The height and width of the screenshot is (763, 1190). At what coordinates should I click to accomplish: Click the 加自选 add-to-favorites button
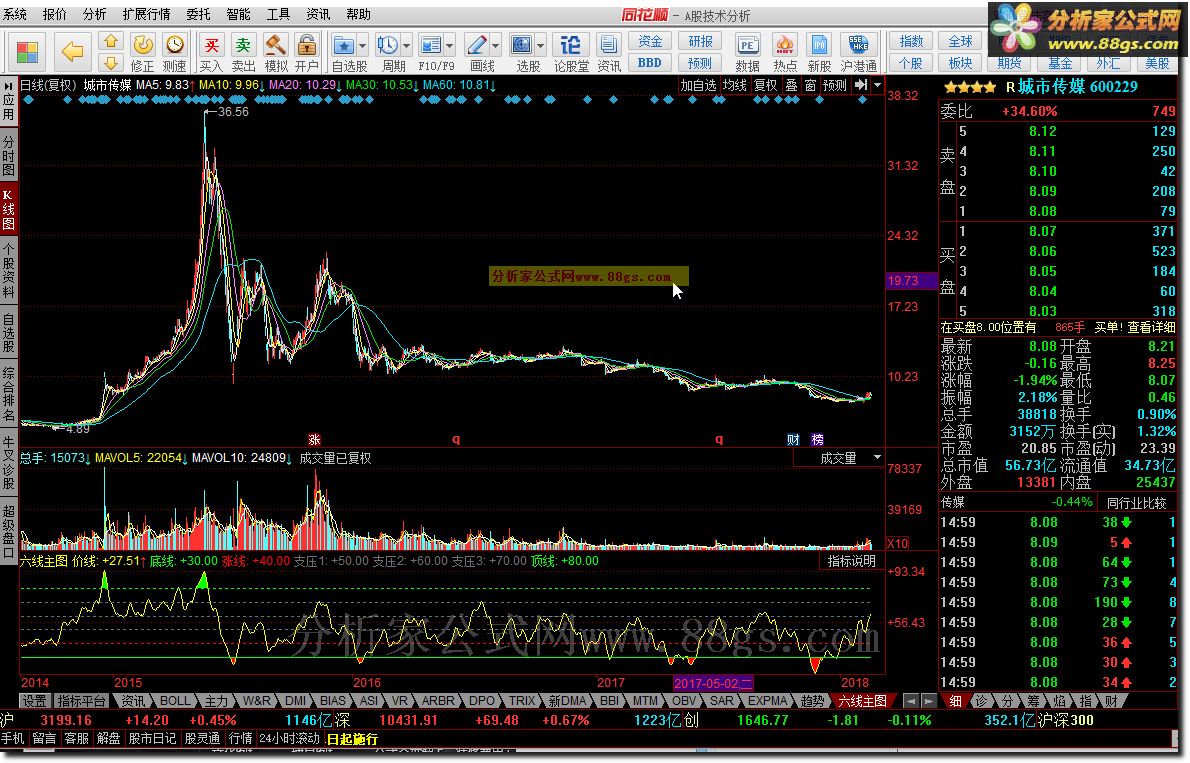(x=698, y=85)
